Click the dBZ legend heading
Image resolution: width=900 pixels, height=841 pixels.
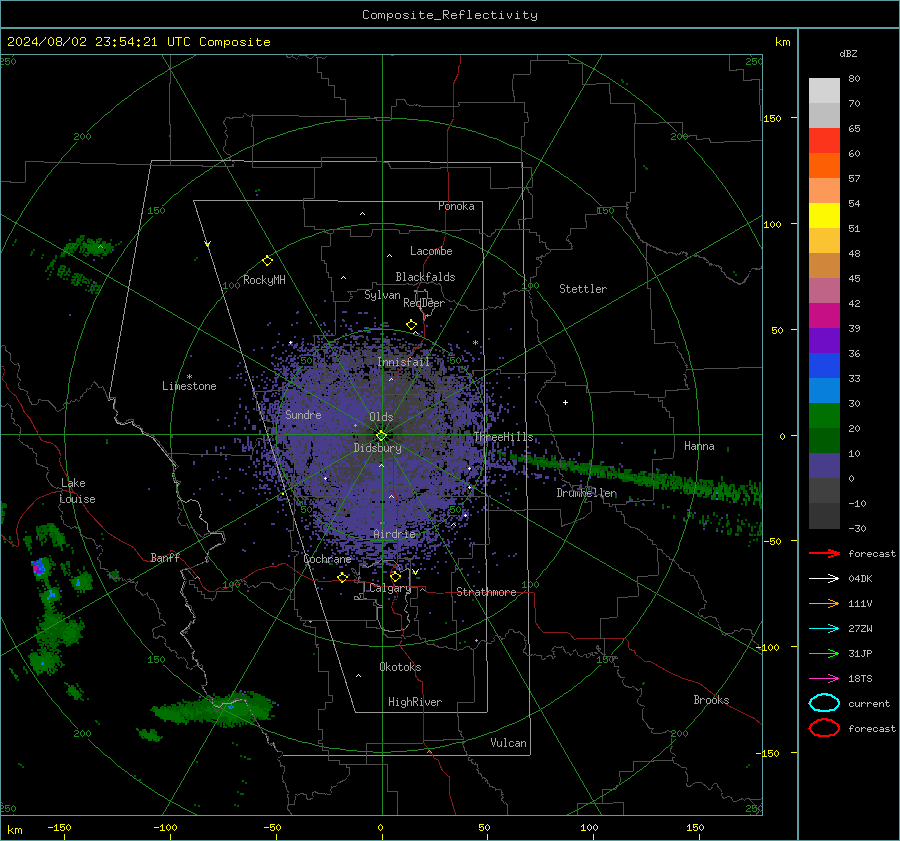[848, 53]
